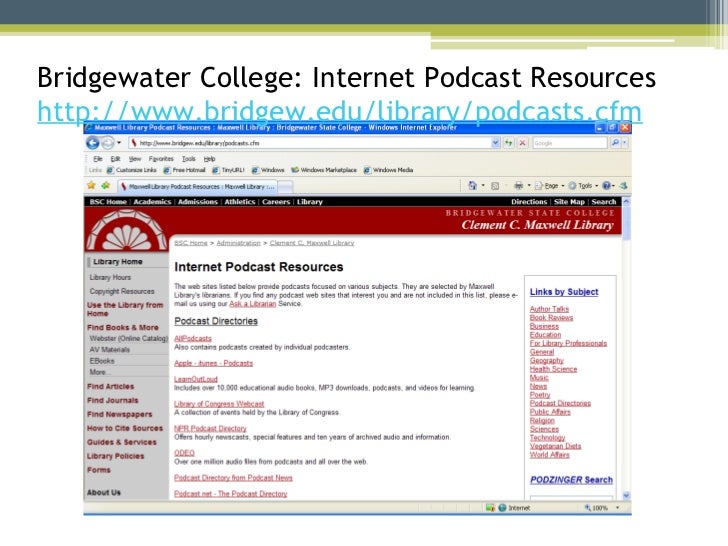Click Find Articles in sidebar
728x546 pixels.
coord(110,386)
